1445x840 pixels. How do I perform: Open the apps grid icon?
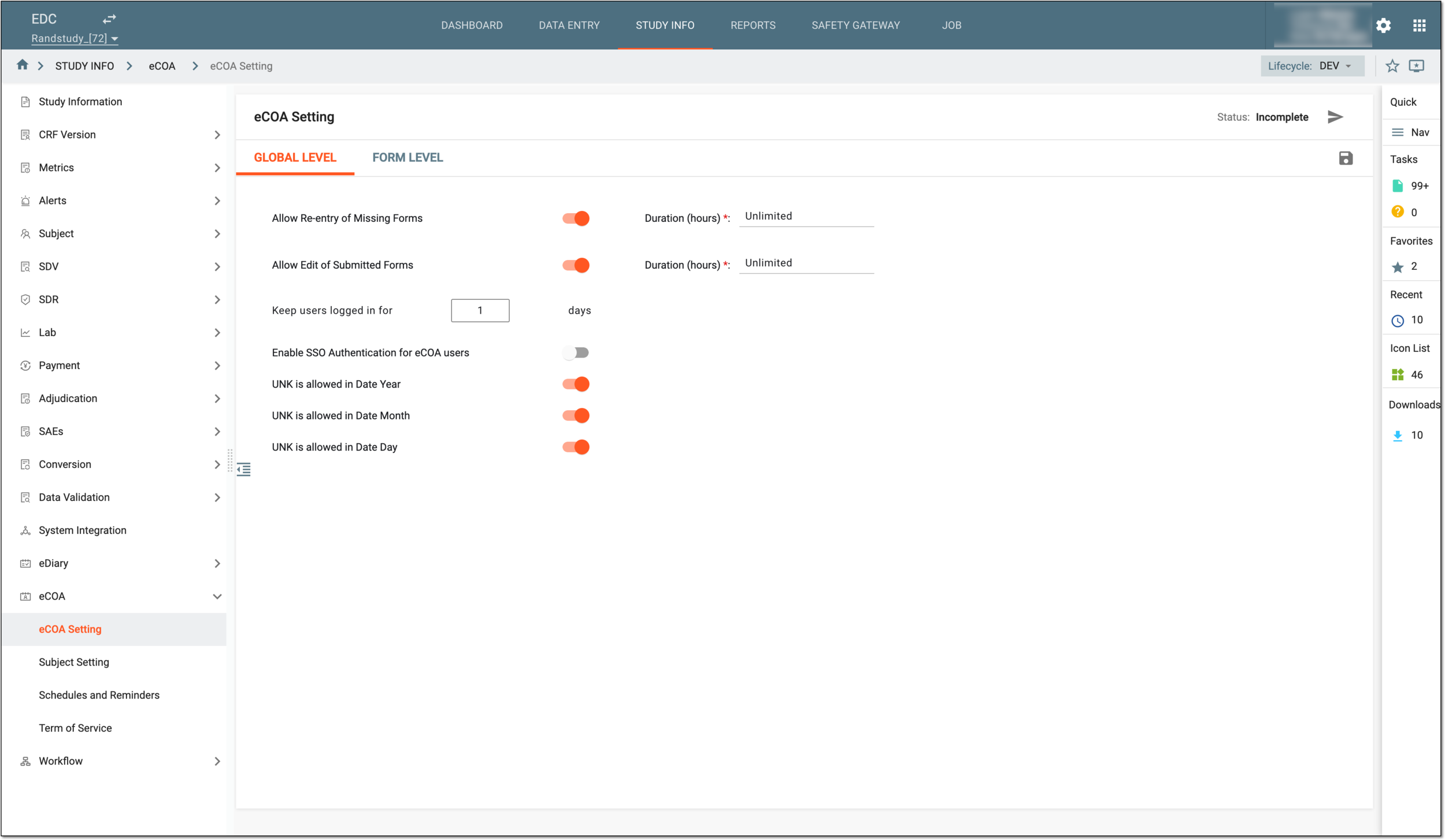(x=1420, y=25)
